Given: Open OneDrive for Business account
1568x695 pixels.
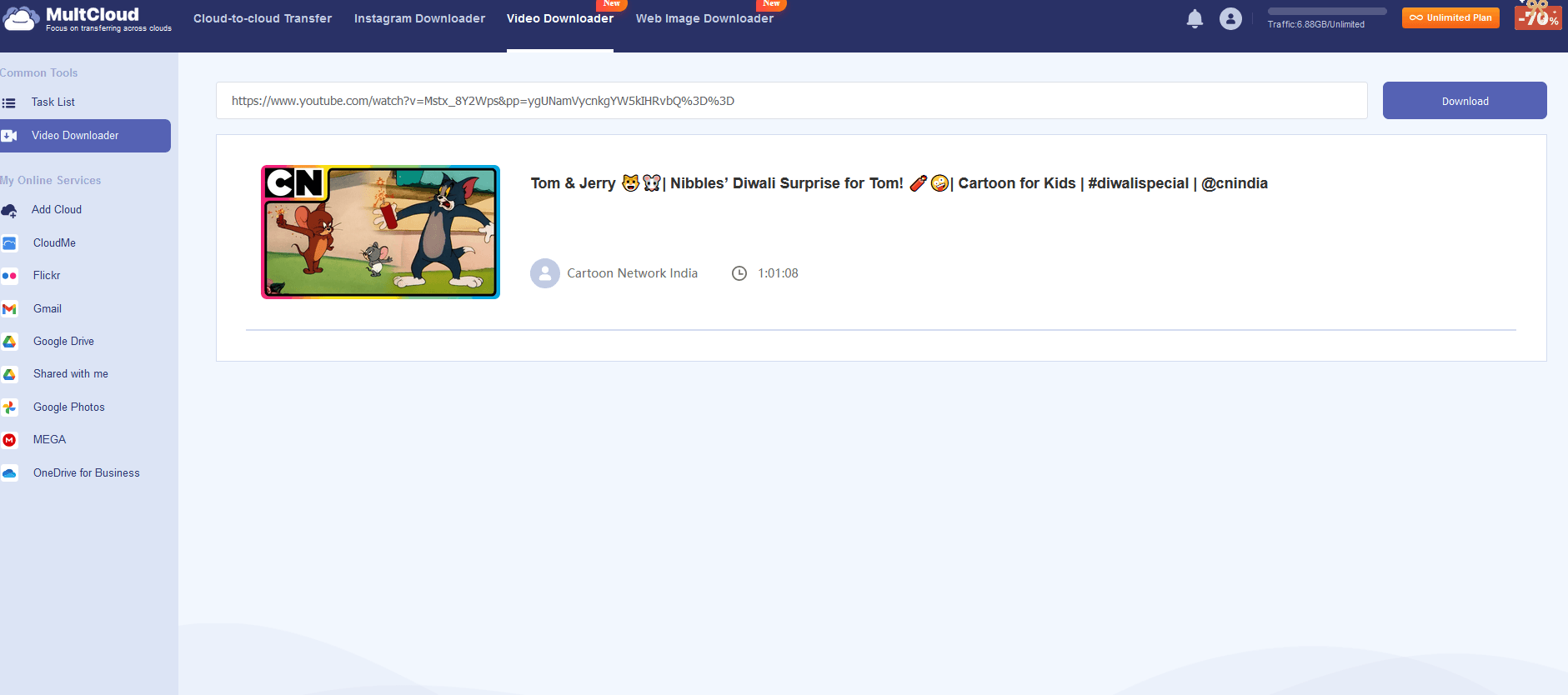Looking at the screenshot, I should pyautogui.click(x=87, y=473).
